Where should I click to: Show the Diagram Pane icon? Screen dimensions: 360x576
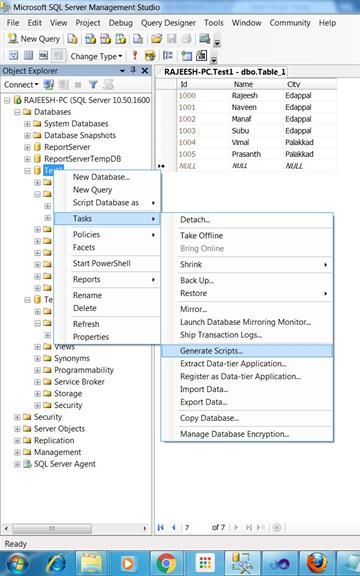click(13, 56)
